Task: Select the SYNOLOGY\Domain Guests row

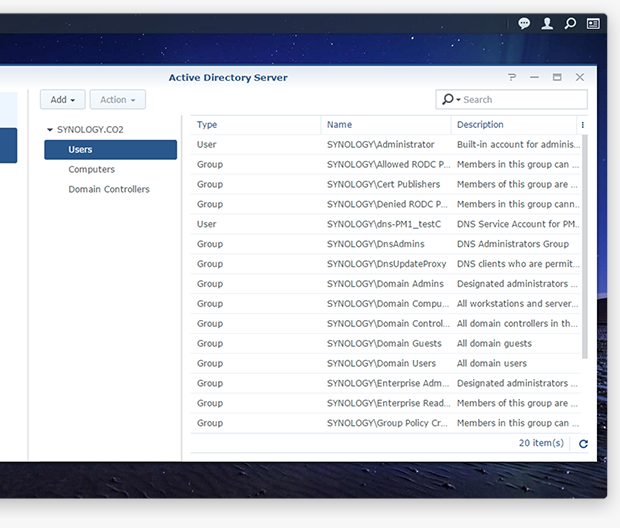Action: pyautogui.click(x=386, y=343)
